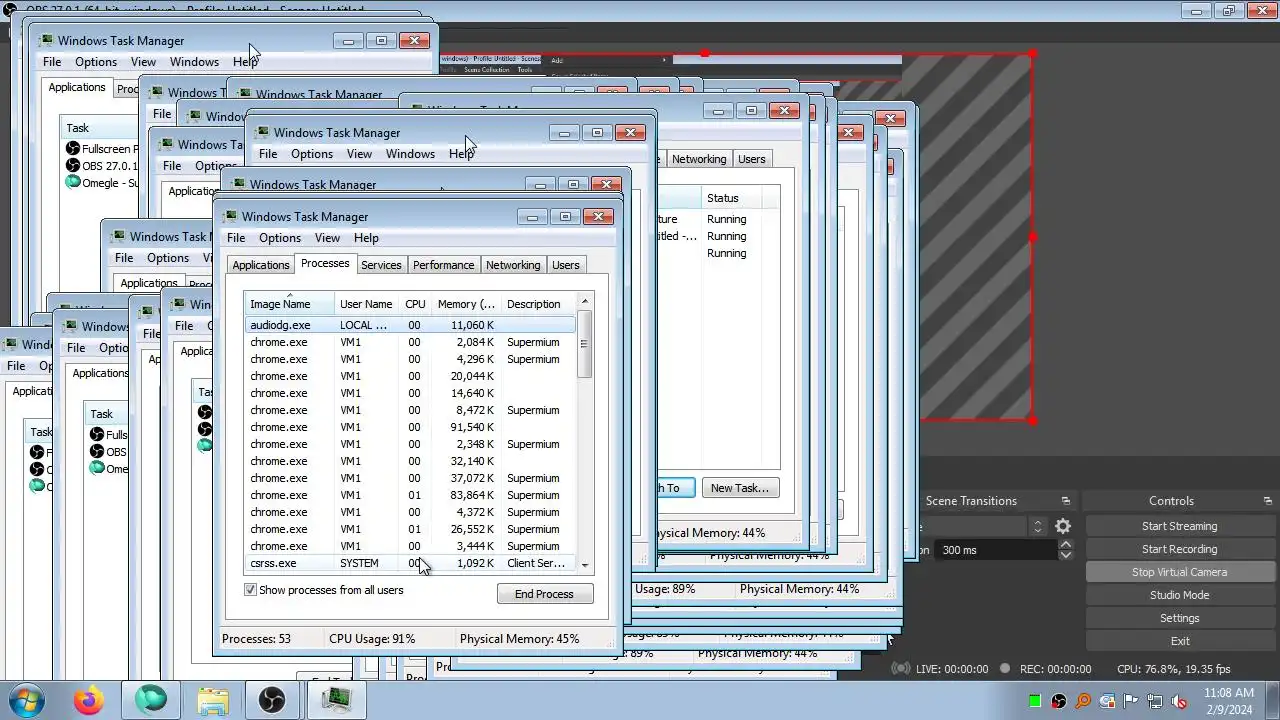This screenshot has height=720, width=1280.
Task: Click Supermium icon beside Omegle - Su task
Action: pos(72,182)
